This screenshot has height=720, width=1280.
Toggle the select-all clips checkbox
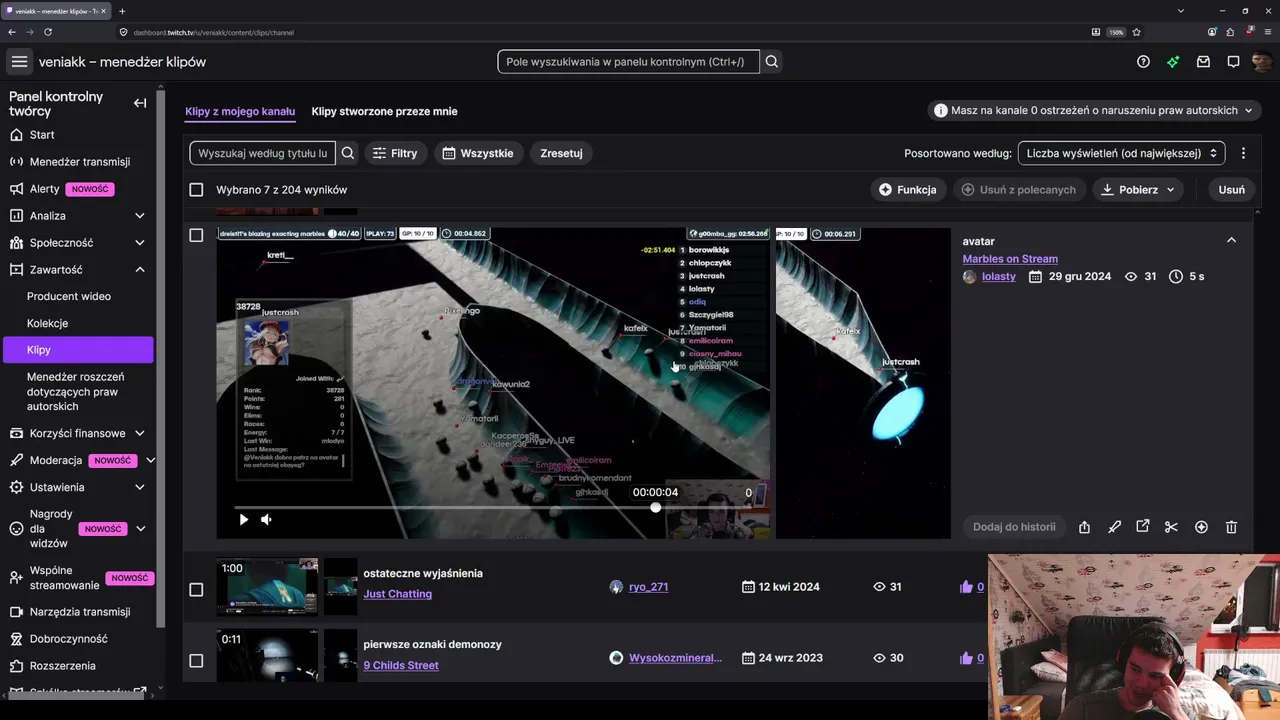tap(196, 190)
